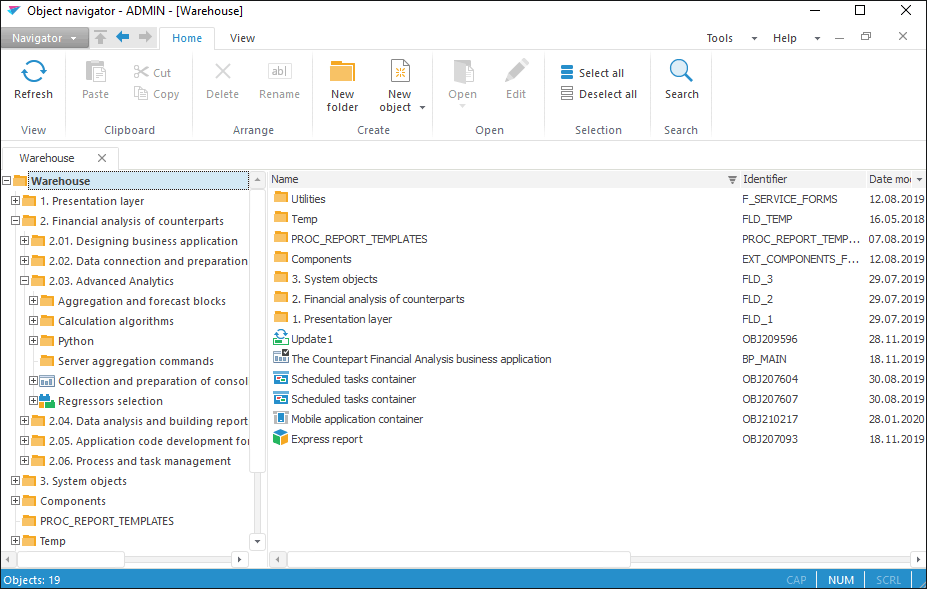927x589 pixels.
Task: Switch to the View ribbon tab
Action: click(x=242, y=38)
